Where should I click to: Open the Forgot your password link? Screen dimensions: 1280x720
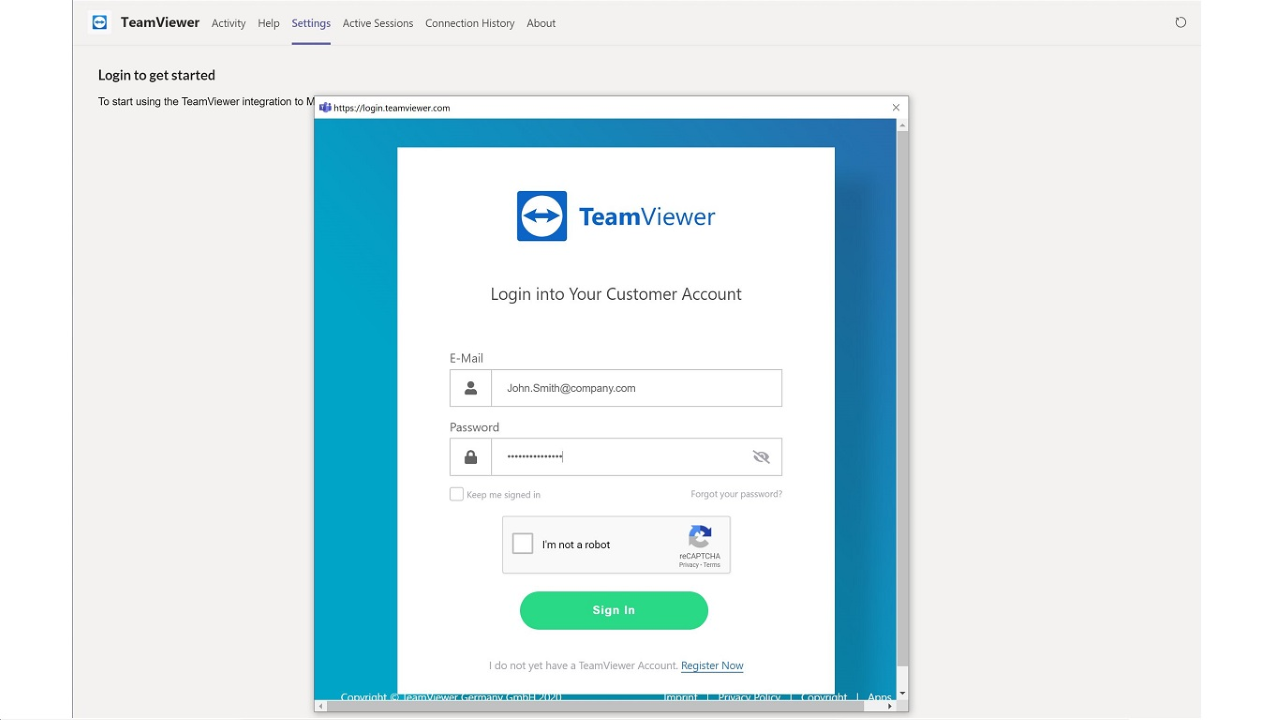[x=736, y=494]
